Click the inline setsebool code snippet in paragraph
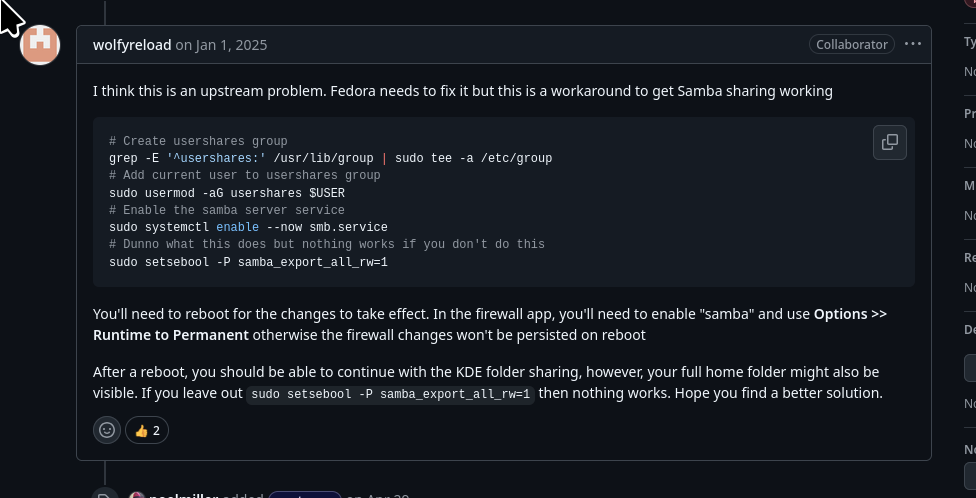This screenshot has width=976, height=498. click(x=391, y=394)
